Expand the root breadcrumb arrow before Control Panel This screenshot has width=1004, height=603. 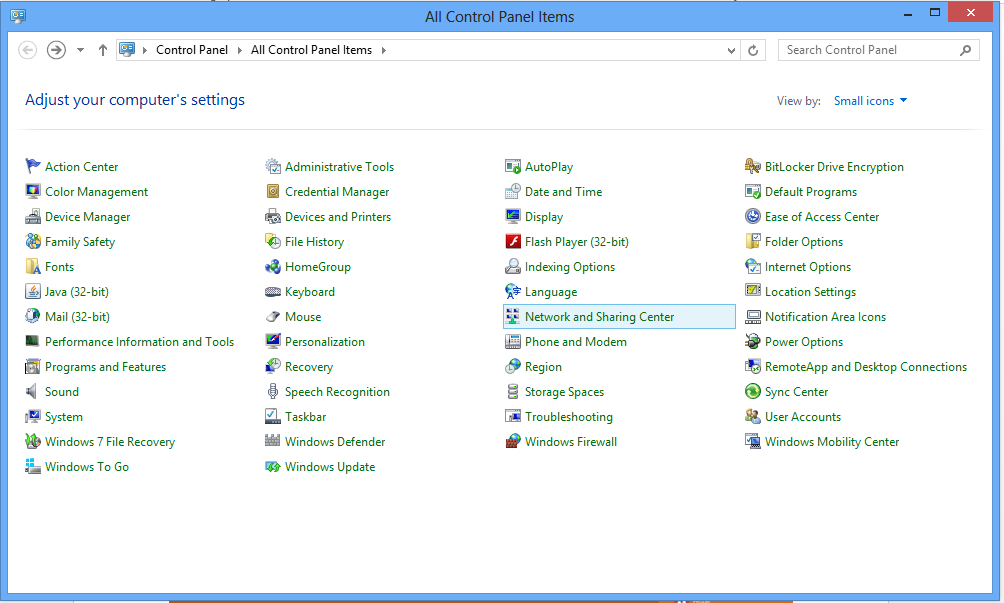145,50
